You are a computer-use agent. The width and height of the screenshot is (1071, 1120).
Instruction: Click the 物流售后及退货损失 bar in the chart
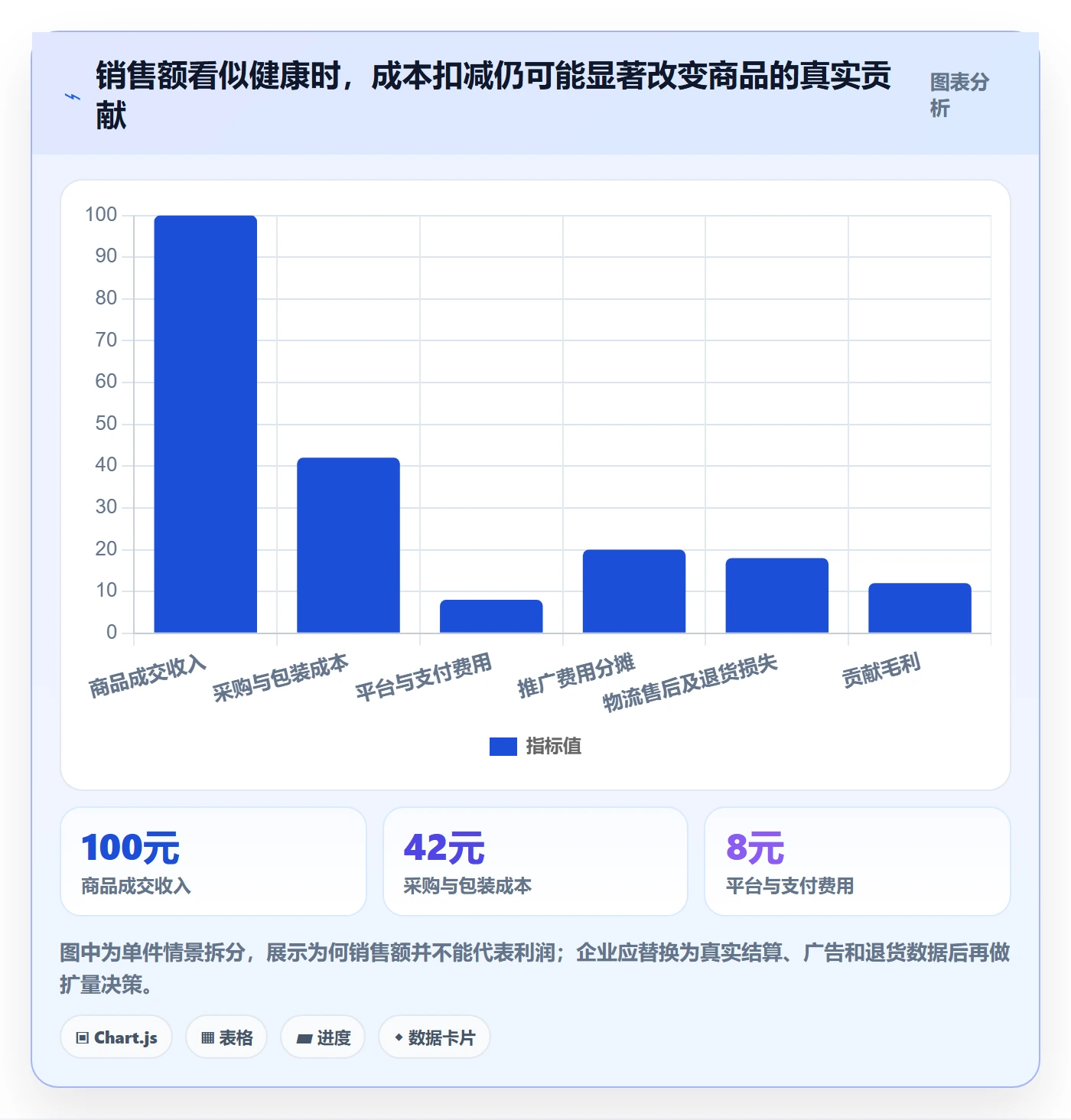click(x=777, y=595)
